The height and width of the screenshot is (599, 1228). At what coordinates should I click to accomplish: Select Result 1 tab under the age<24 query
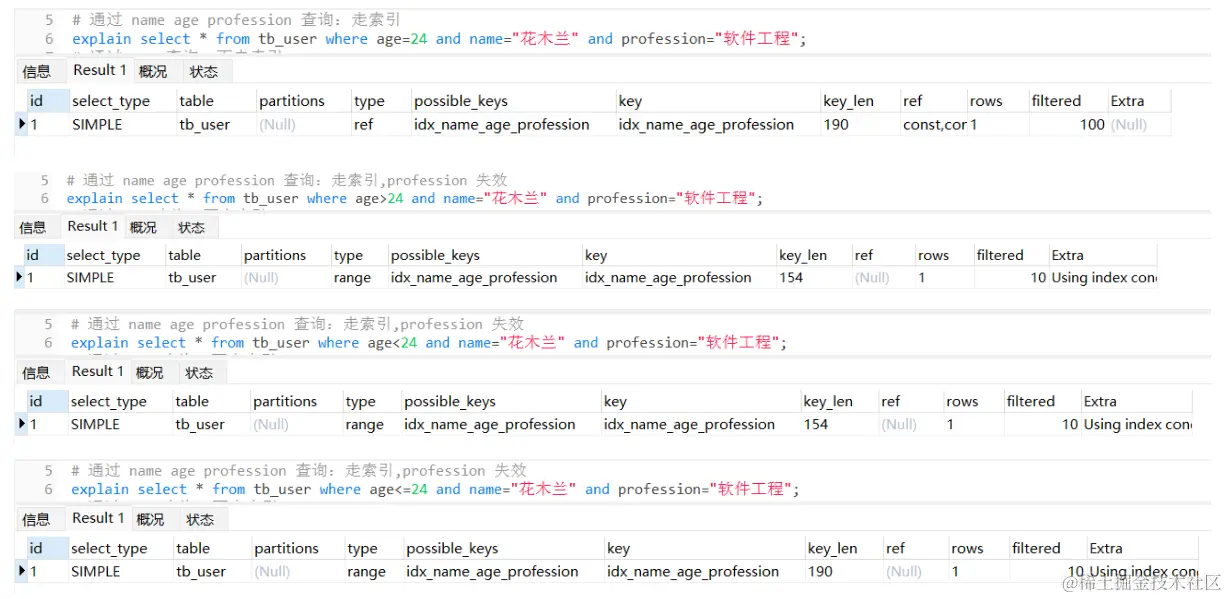[98, 371]
